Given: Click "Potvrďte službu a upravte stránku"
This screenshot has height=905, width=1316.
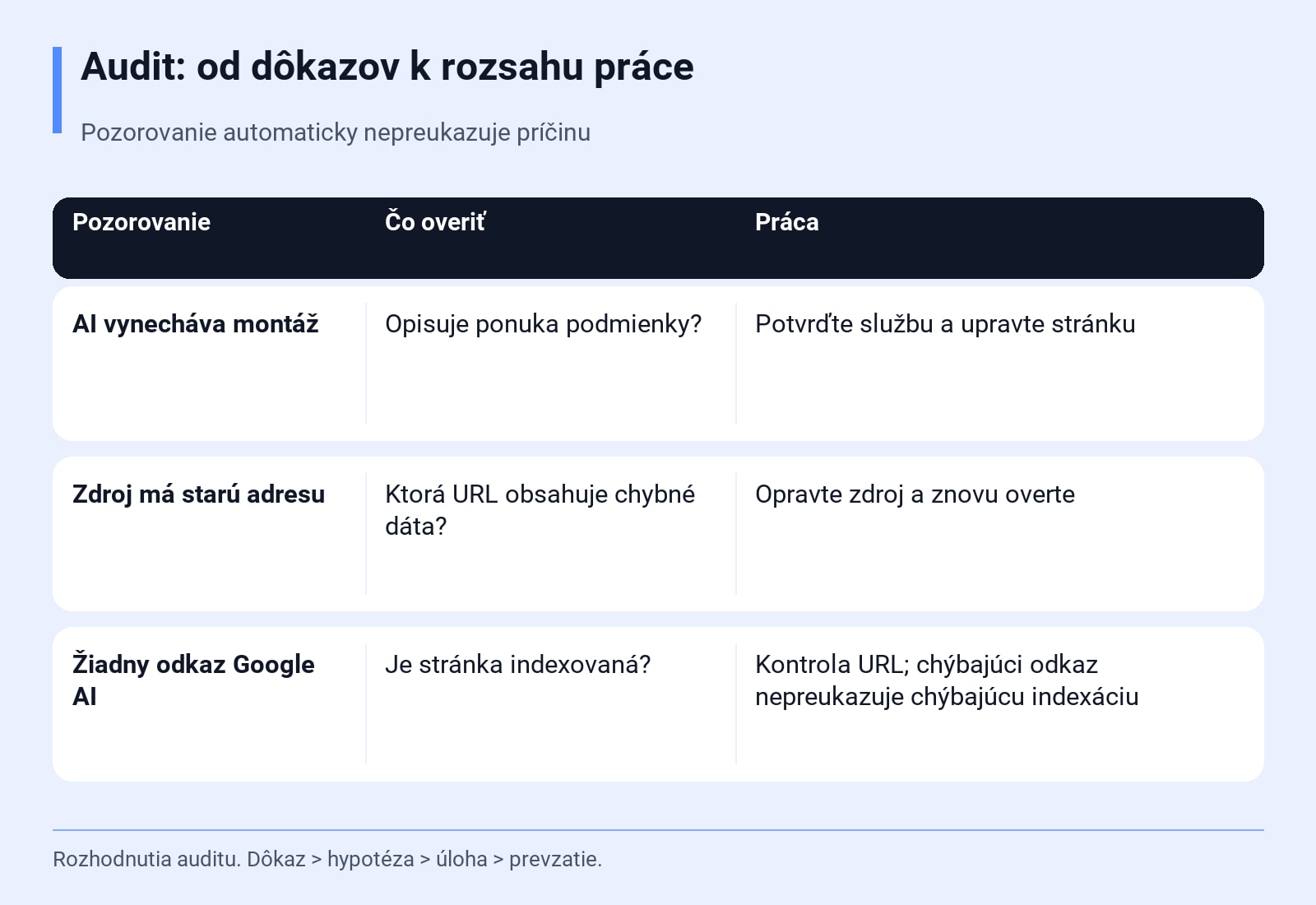Looking at the screenshot, I should click(945, 324).
